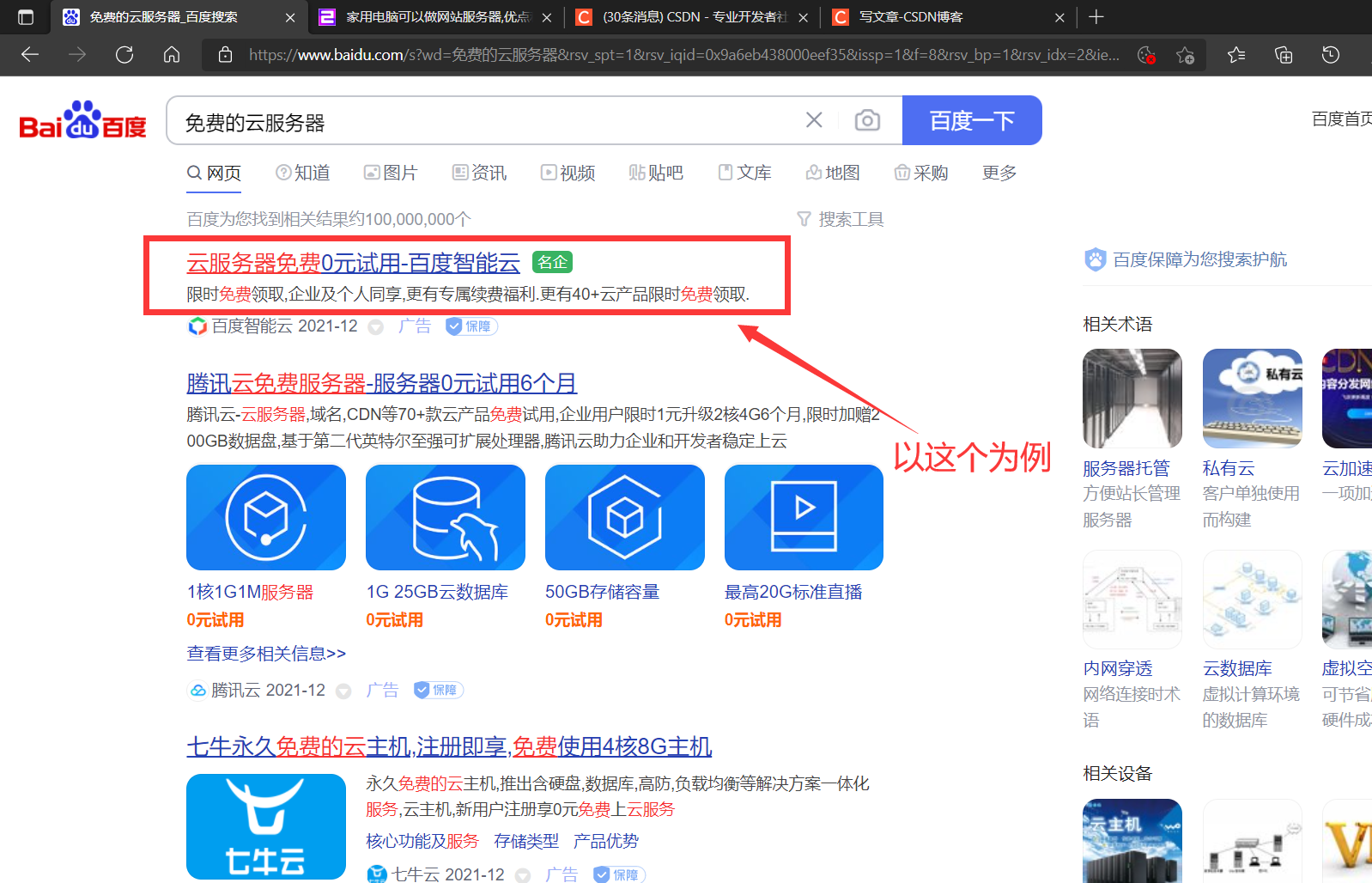Click the tracking prevention icon in address bar

tap(1146, 55)
